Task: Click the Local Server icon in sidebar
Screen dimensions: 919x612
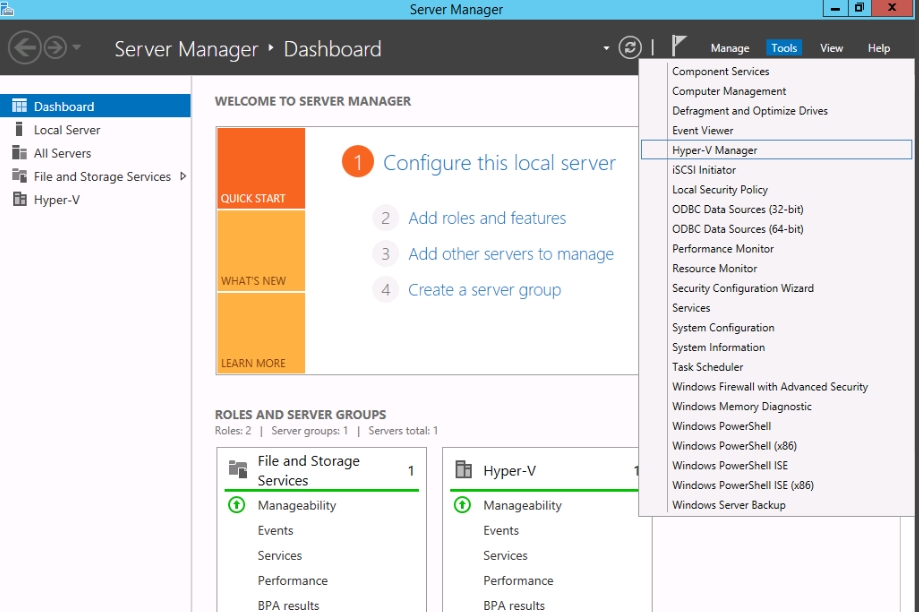Action: [19, 129]
